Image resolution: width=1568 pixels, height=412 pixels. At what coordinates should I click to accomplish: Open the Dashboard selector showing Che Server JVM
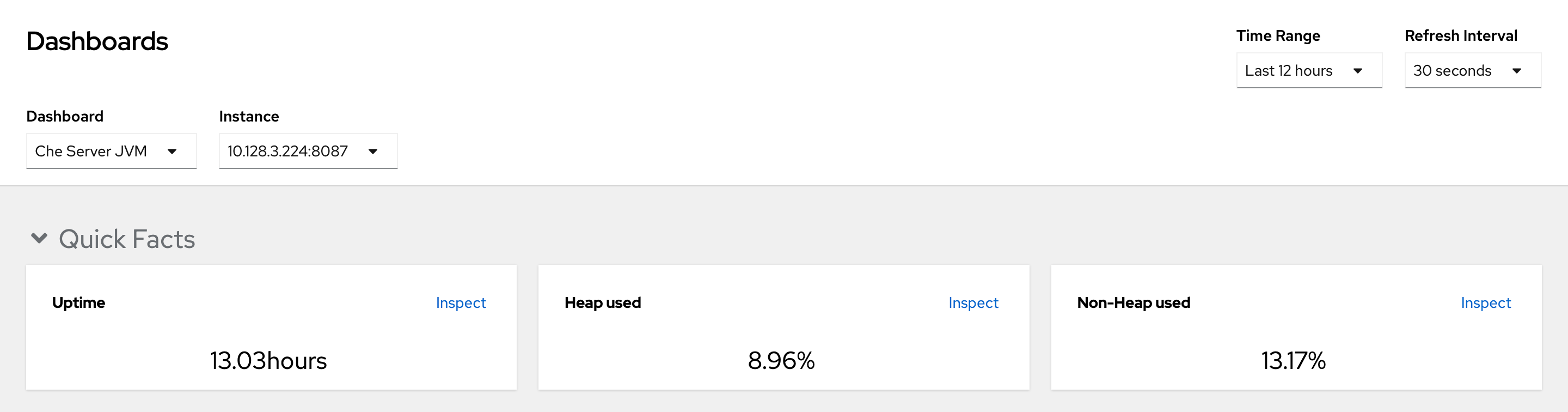coord(111,151)
